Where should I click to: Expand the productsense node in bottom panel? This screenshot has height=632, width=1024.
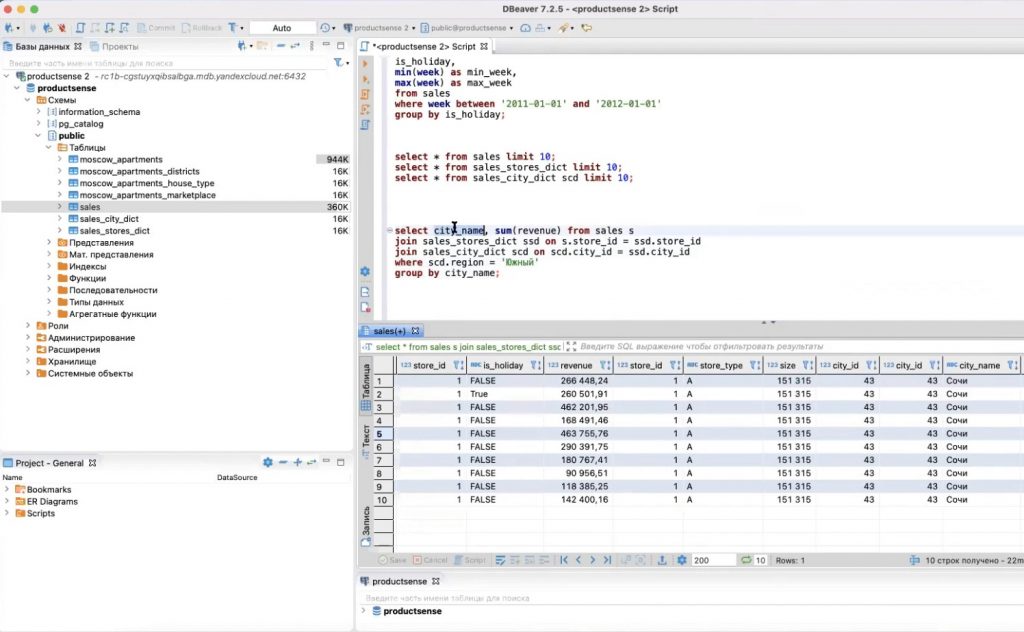pos(364,611)
